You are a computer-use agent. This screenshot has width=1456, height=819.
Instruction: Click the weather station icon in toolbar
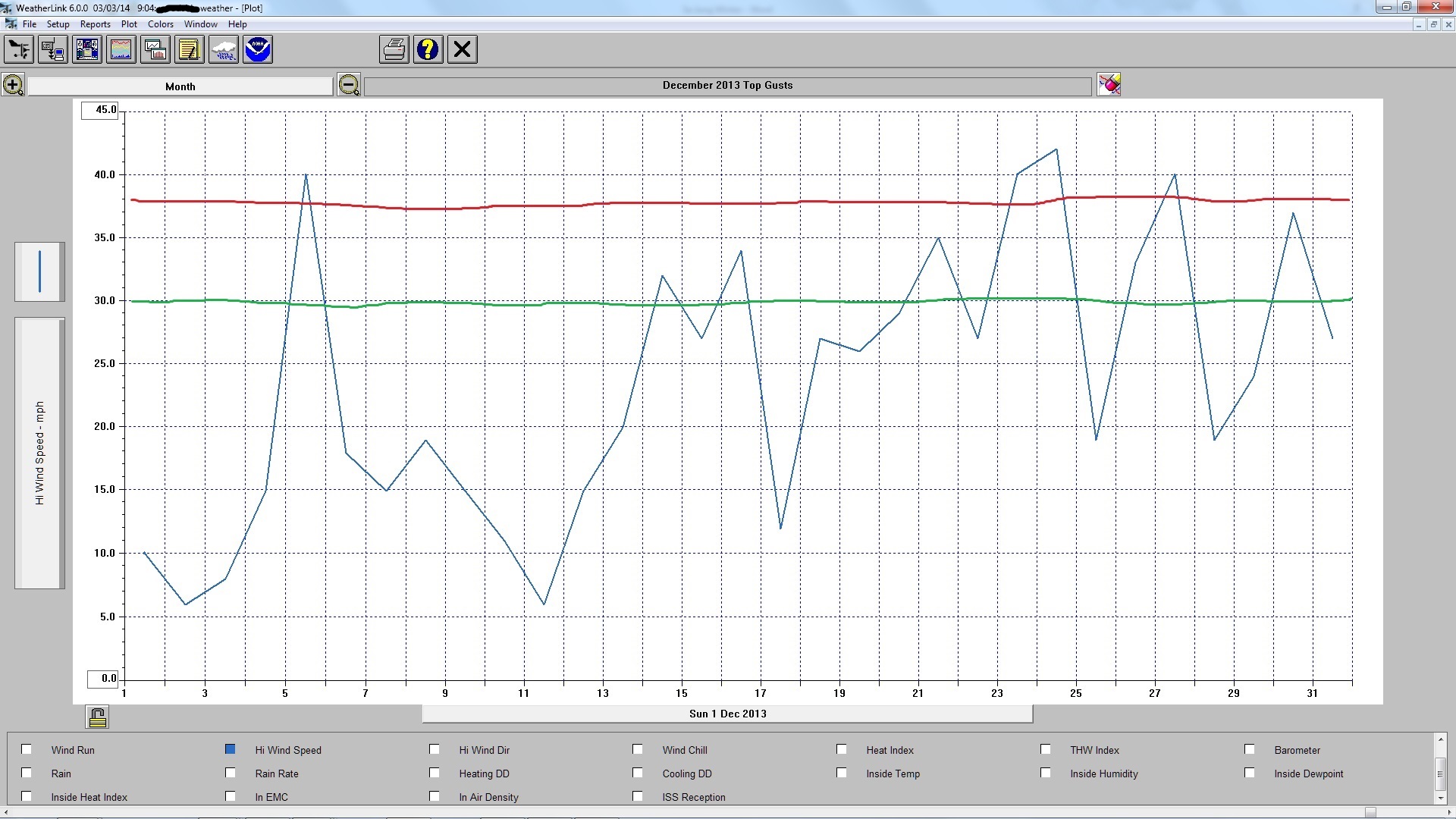pos(19,50)
